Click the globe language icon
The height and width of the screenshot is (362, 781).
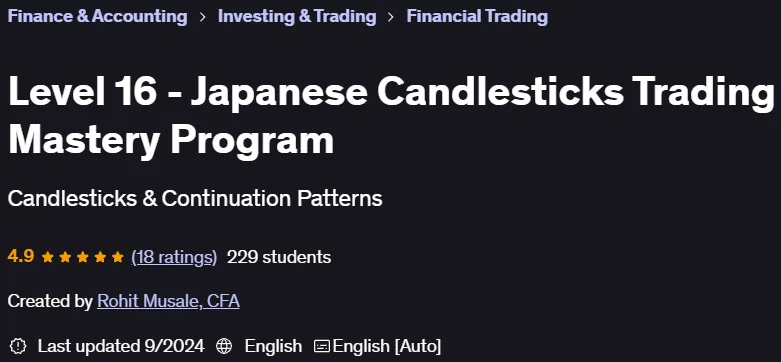[x=224, y=346]
